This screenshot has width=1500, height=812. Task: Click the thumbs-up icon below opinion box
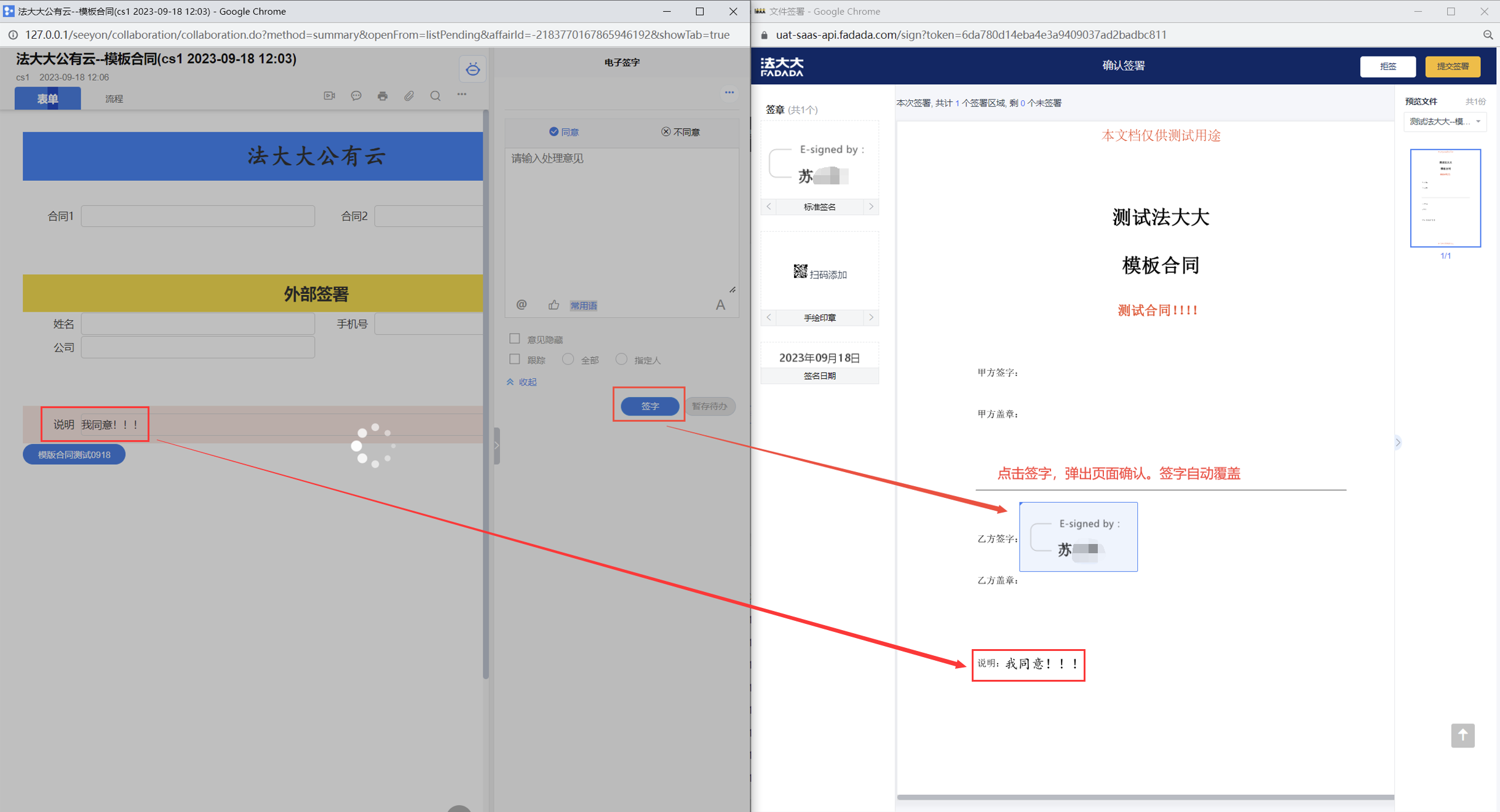(x=554, y=305)
